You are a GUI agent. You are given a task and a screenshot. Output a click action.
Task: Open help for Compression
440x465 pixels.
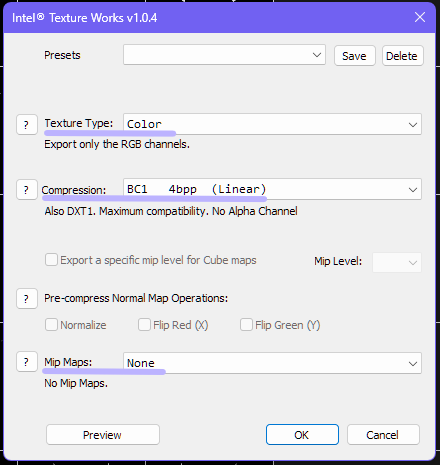[27, 190]
